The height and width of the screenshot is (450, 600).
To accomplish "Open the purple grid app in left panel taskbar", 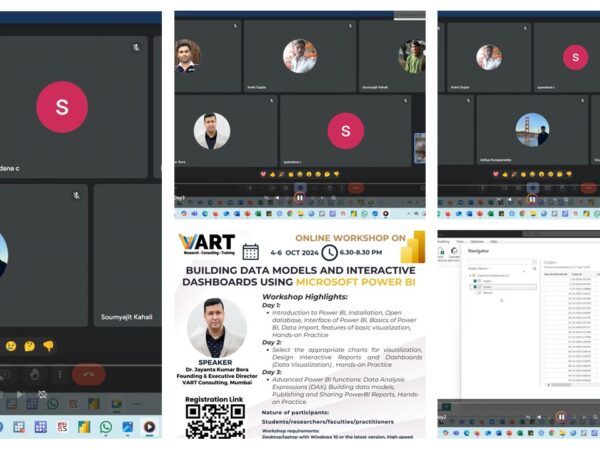I will coord(41,427).
